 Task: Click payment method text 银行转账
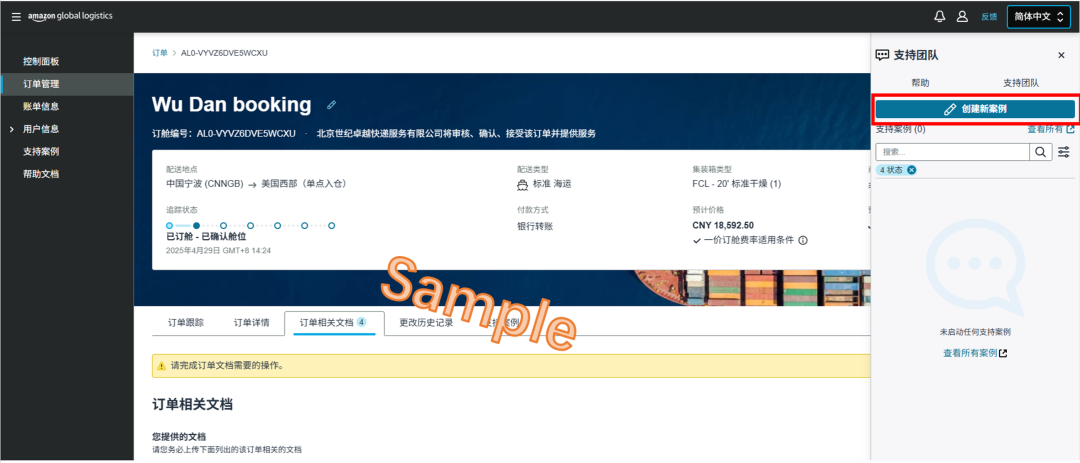pyautogui.click(x=535, y=225)
